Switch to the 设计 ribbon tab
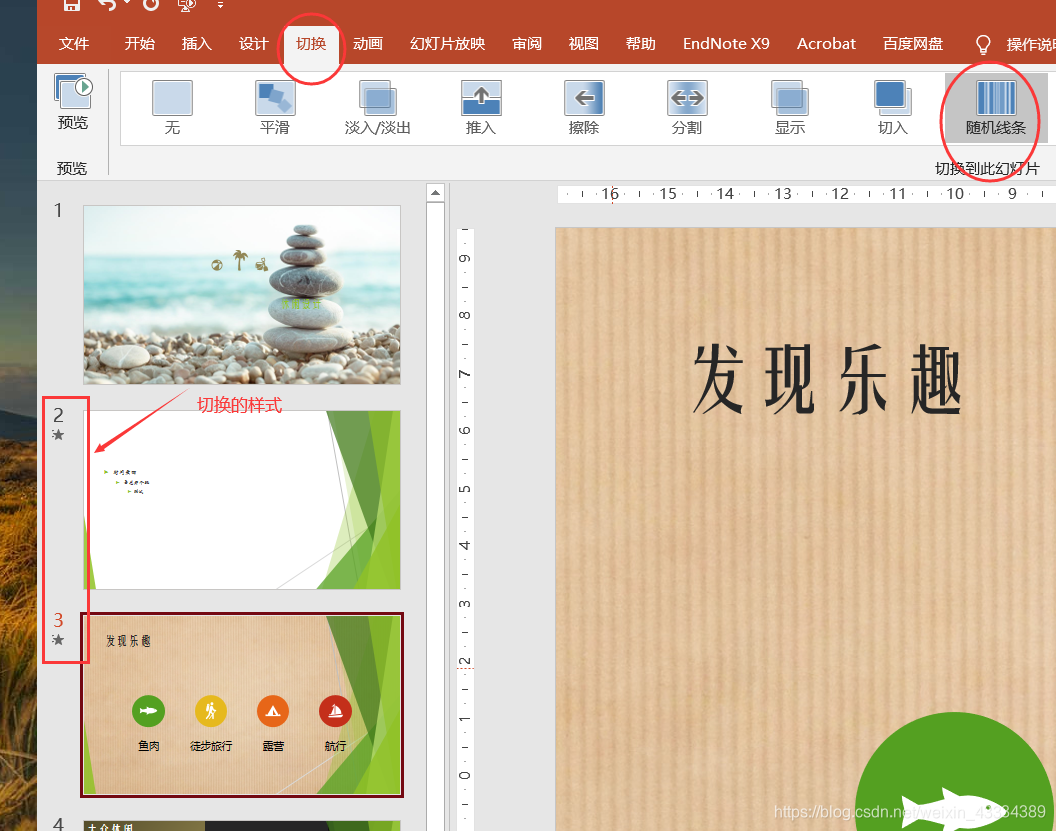Screen dimensions: 1056x831 (254, 44)
